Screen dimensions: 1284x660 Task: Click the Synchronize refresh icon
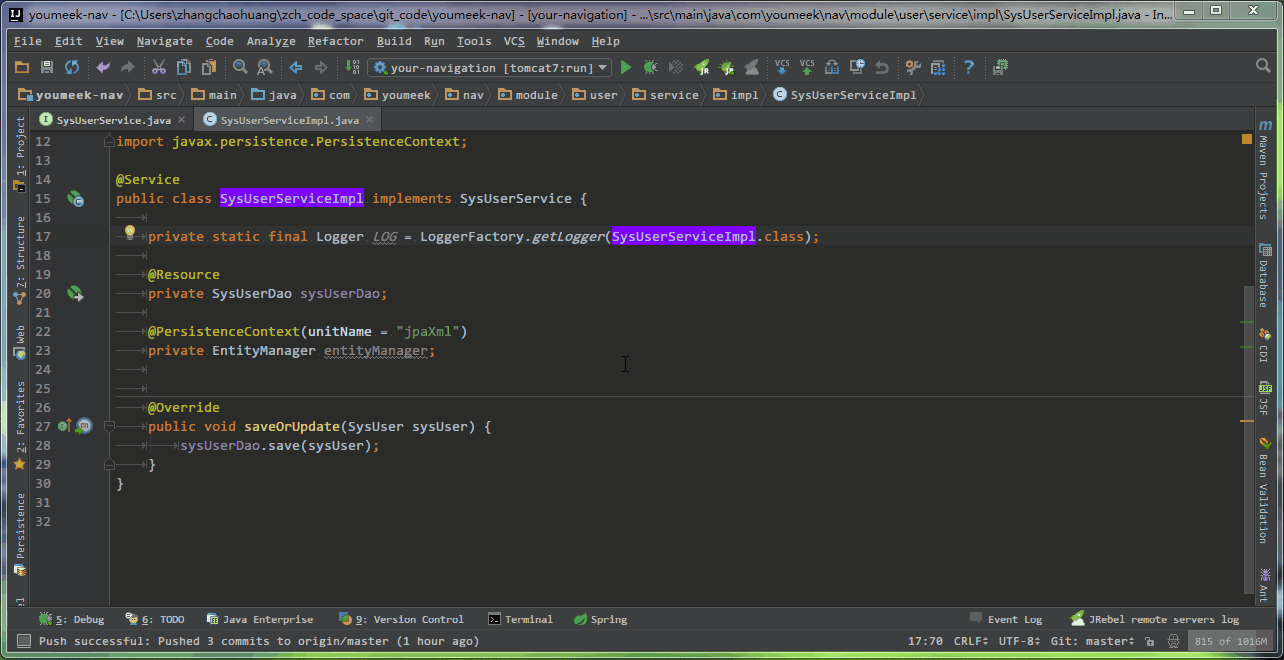tap(72, 67)
